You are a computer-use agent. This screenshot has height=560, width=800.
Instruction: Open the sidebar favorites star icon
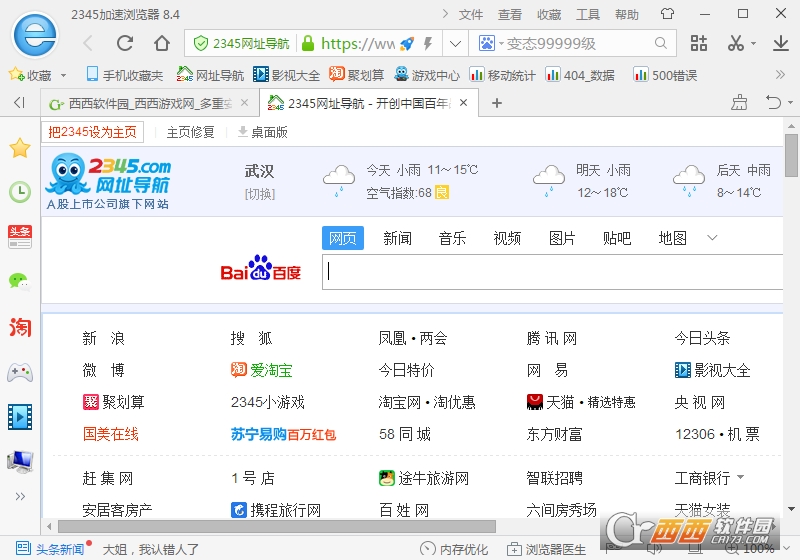click(20, 148)
